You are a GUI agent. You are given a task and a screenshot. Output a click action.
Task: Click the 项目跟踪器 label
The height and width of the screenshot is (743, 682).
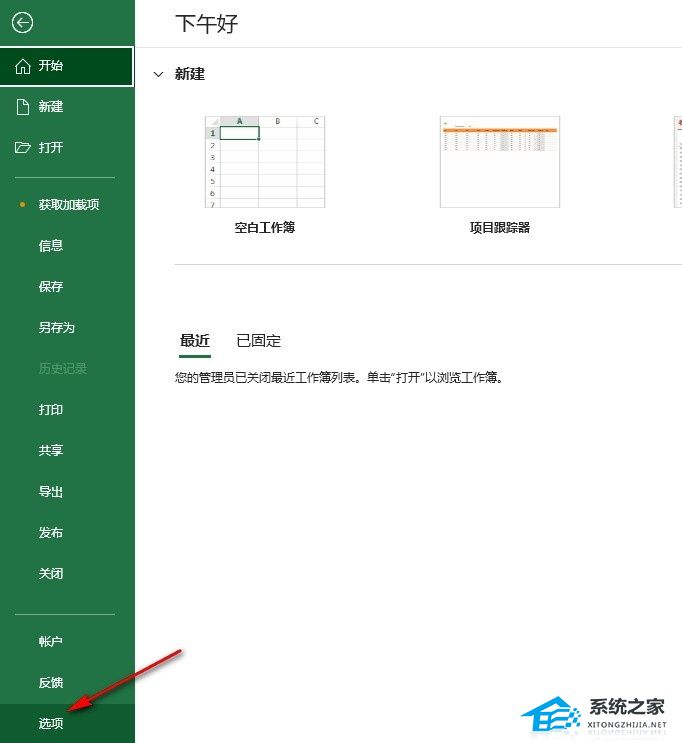500,228
